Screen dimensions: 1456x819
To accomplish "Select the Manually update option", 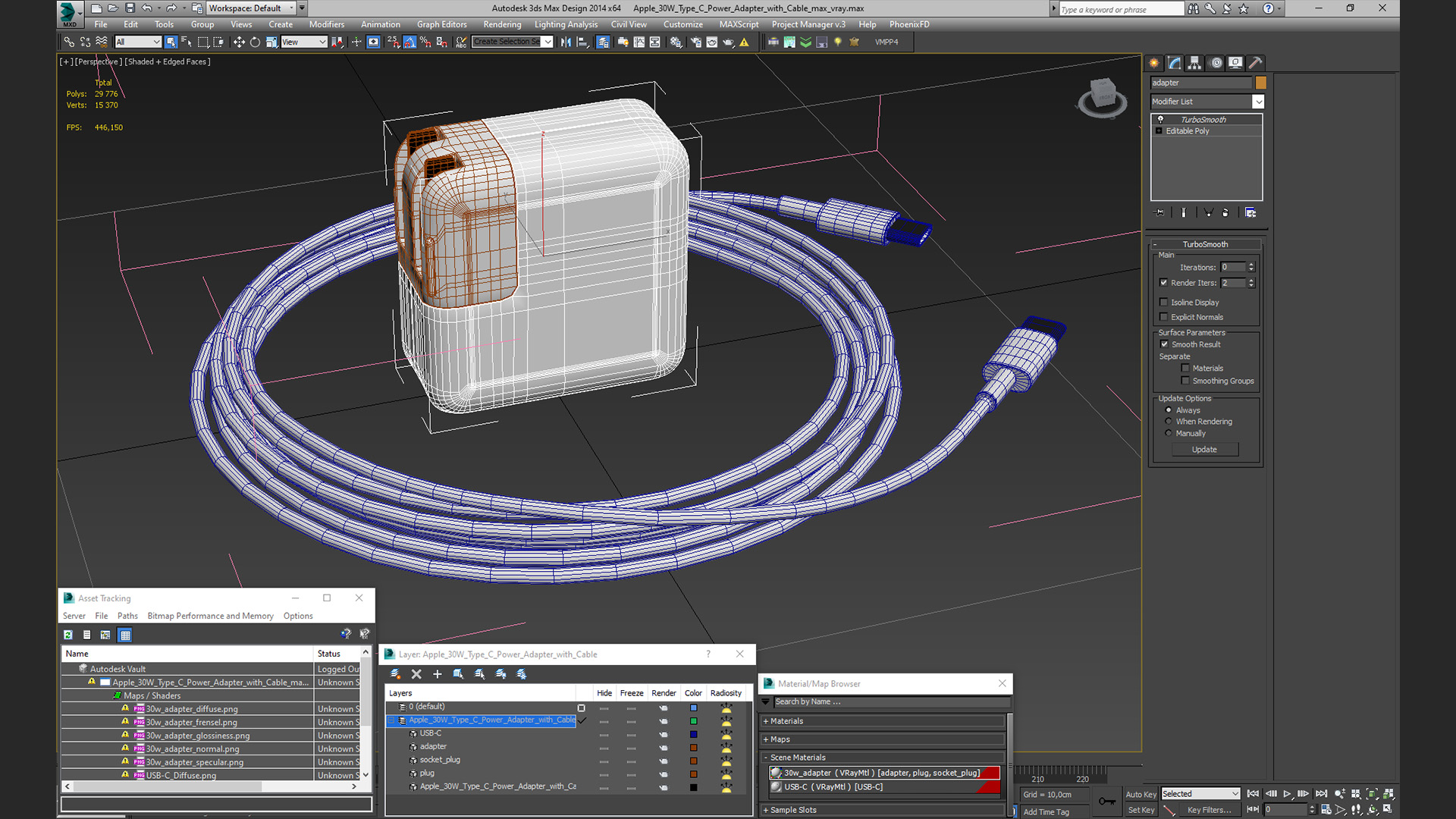I will click(1169, 434).
